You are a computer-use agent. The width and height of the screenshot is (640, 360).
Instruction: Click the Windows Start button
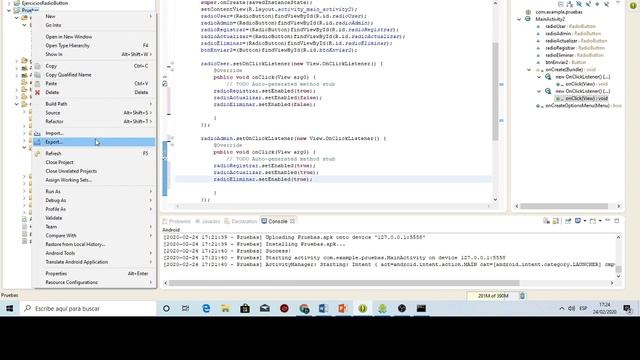point(9,309)
